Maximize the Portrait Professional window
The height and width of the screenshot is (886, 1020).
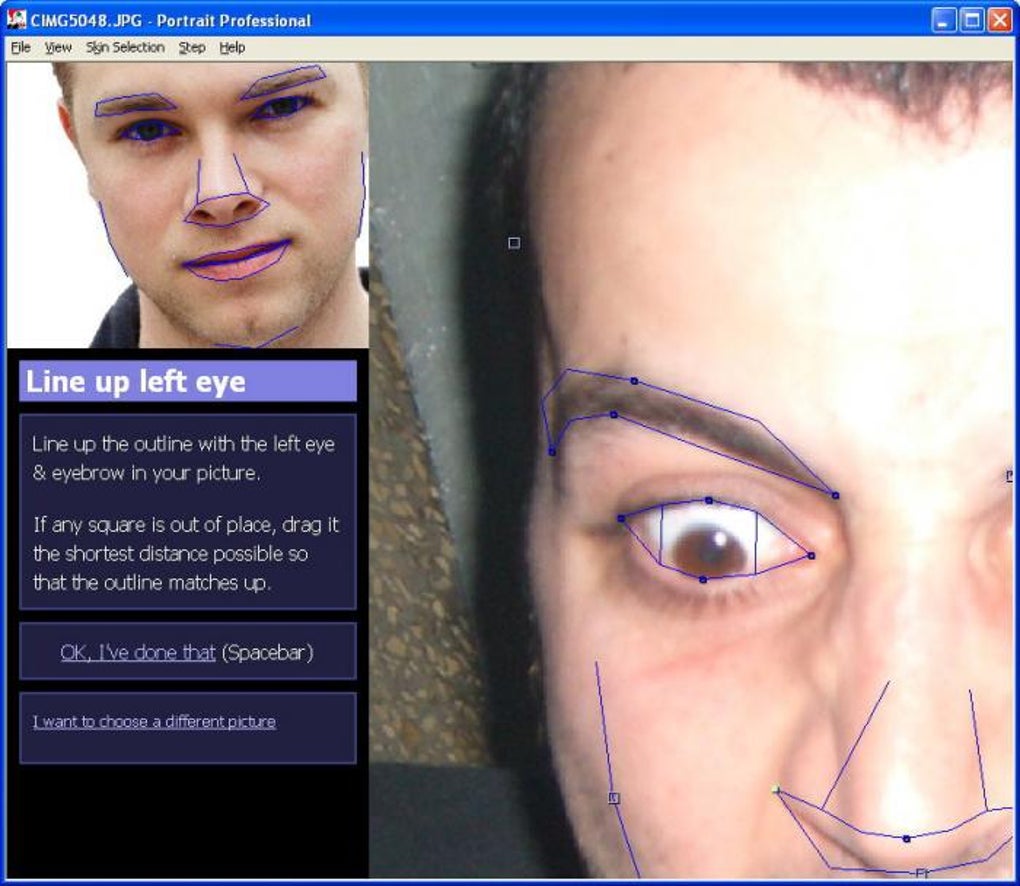pyautogui.click(x=972, y=20)
